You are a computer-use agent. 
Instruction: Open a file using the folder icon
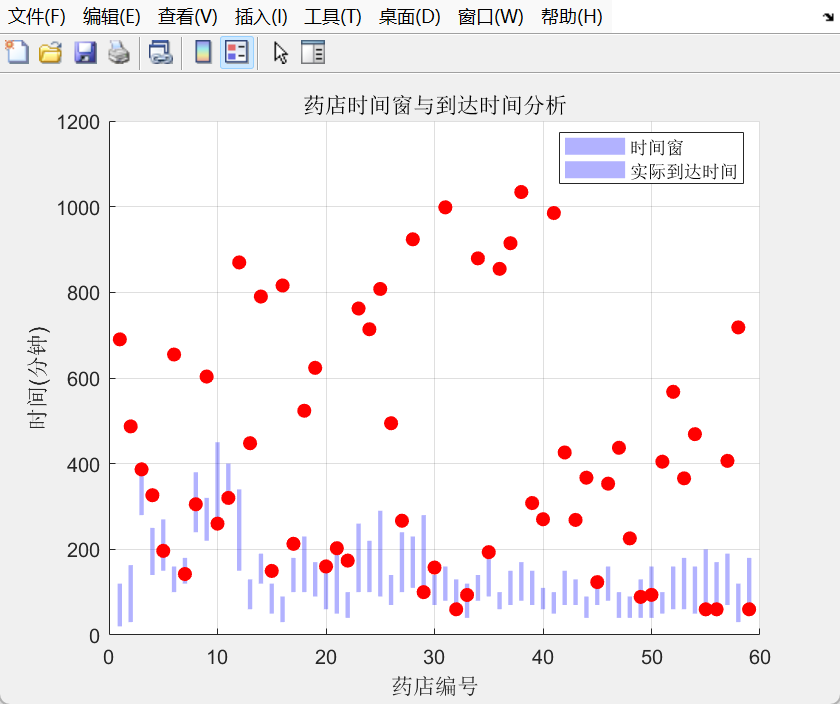(x=50, y=53)
